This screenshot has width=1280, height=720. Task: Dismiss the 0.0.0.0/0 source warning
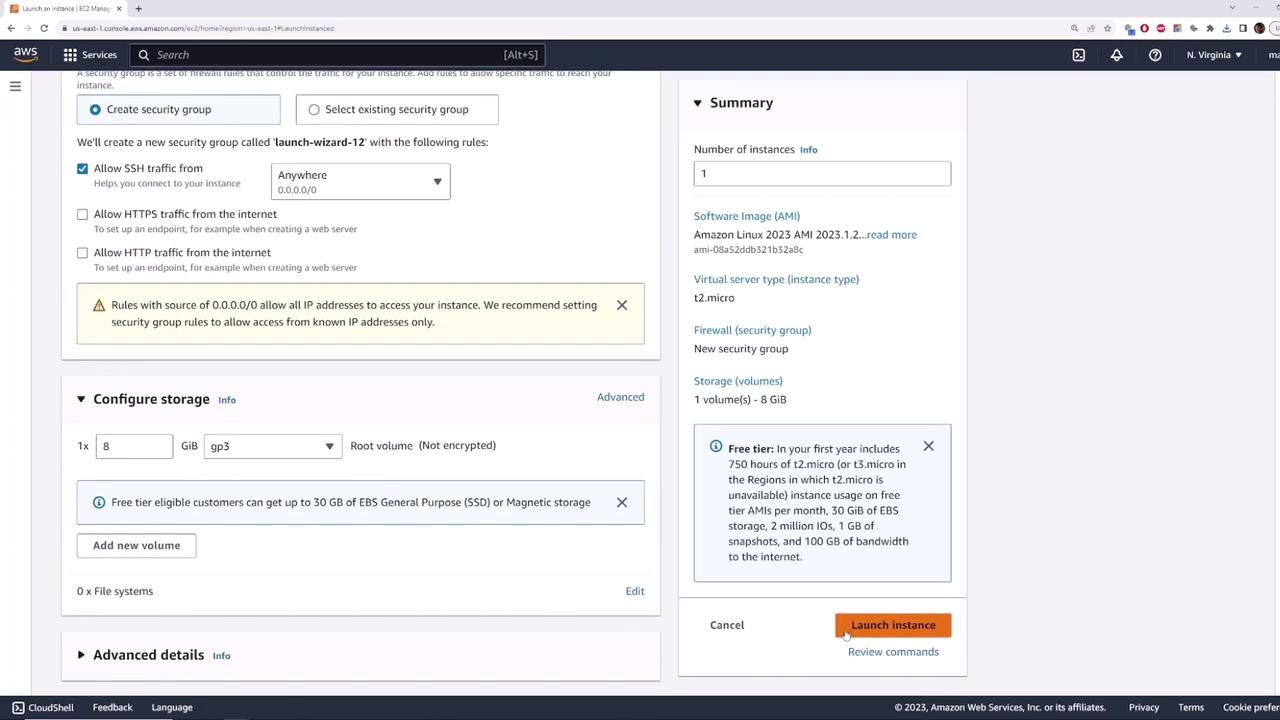point(622,305)
